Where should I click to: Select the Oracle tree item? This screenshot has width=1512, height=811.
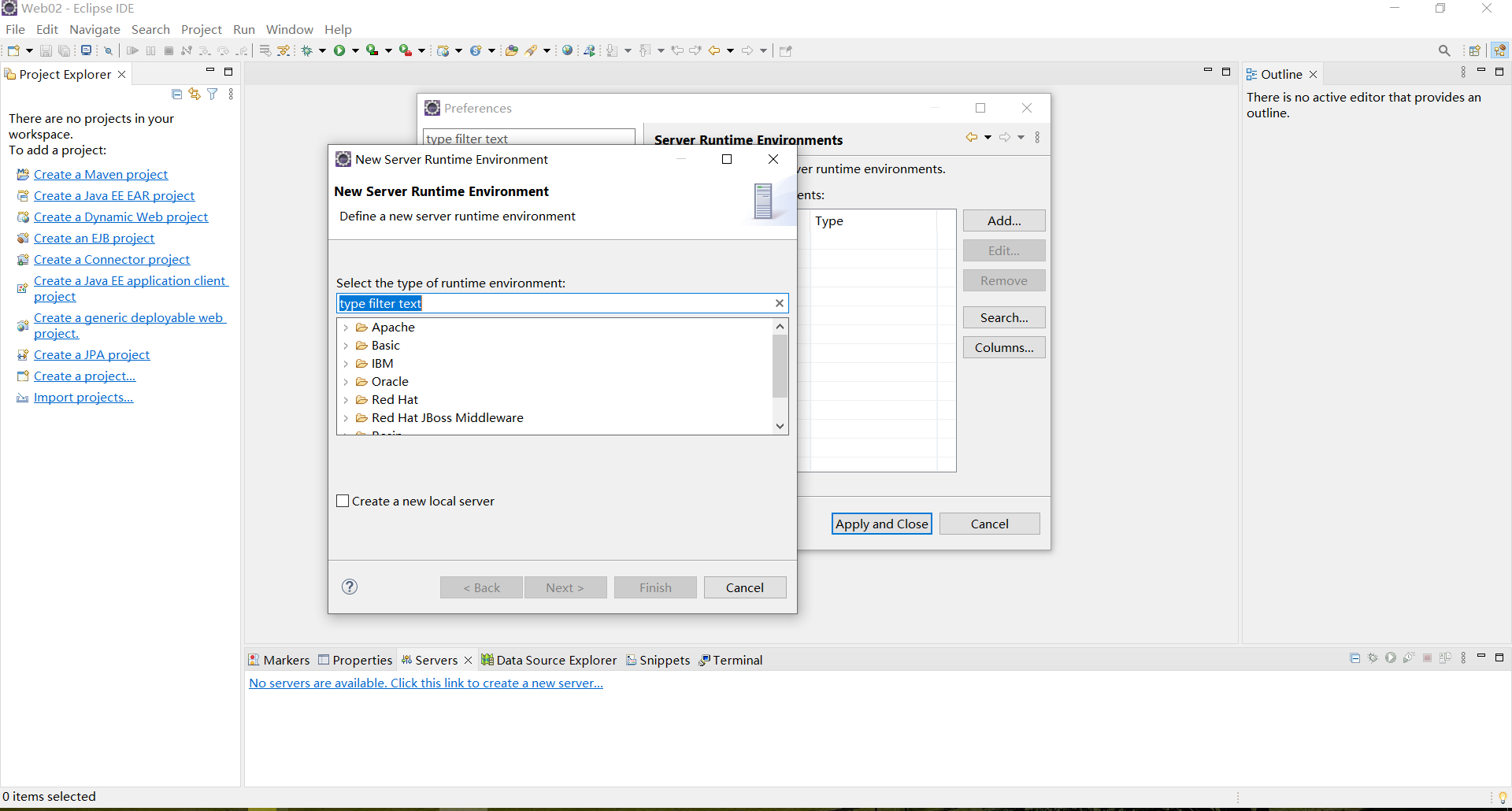(390, 382)
